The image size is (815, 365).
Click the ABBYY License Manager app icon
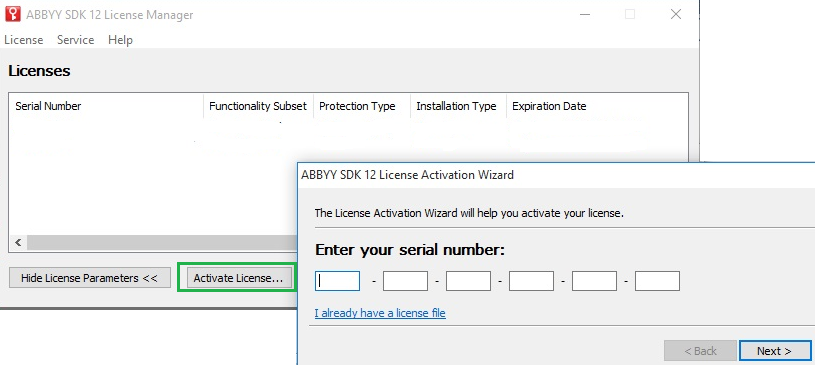12,14
